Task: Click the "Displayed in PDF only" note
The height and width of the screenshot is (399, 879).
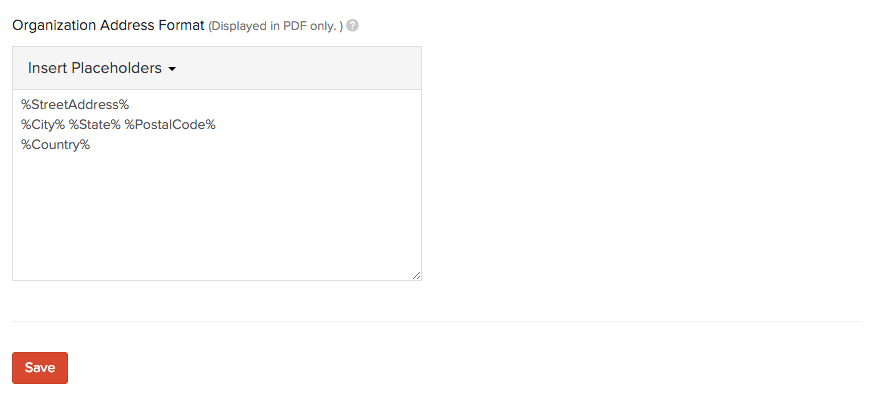Action: pos(275,26)
